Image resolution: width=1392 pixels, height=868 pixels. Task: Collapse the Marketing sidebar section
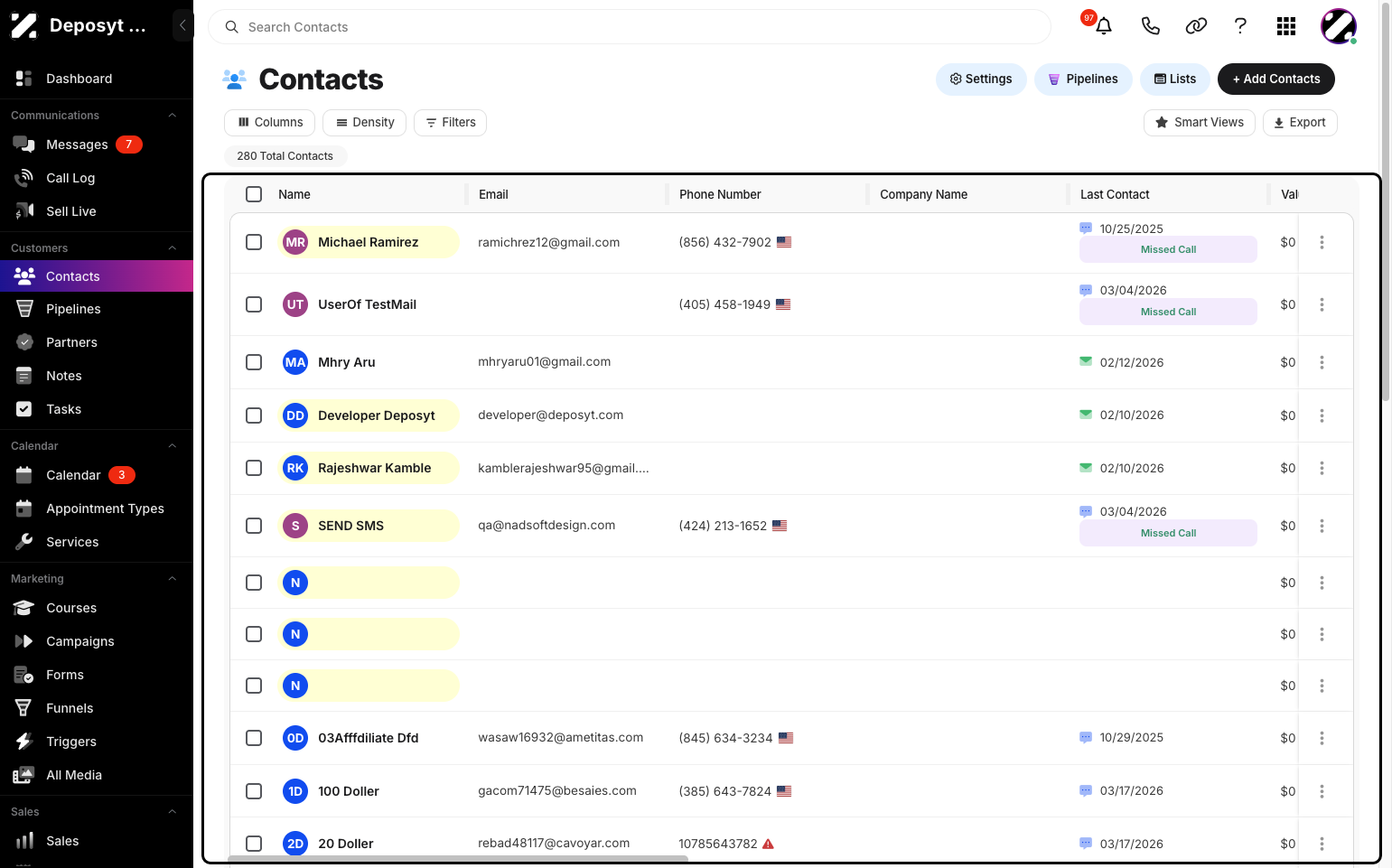coord(173,578)
